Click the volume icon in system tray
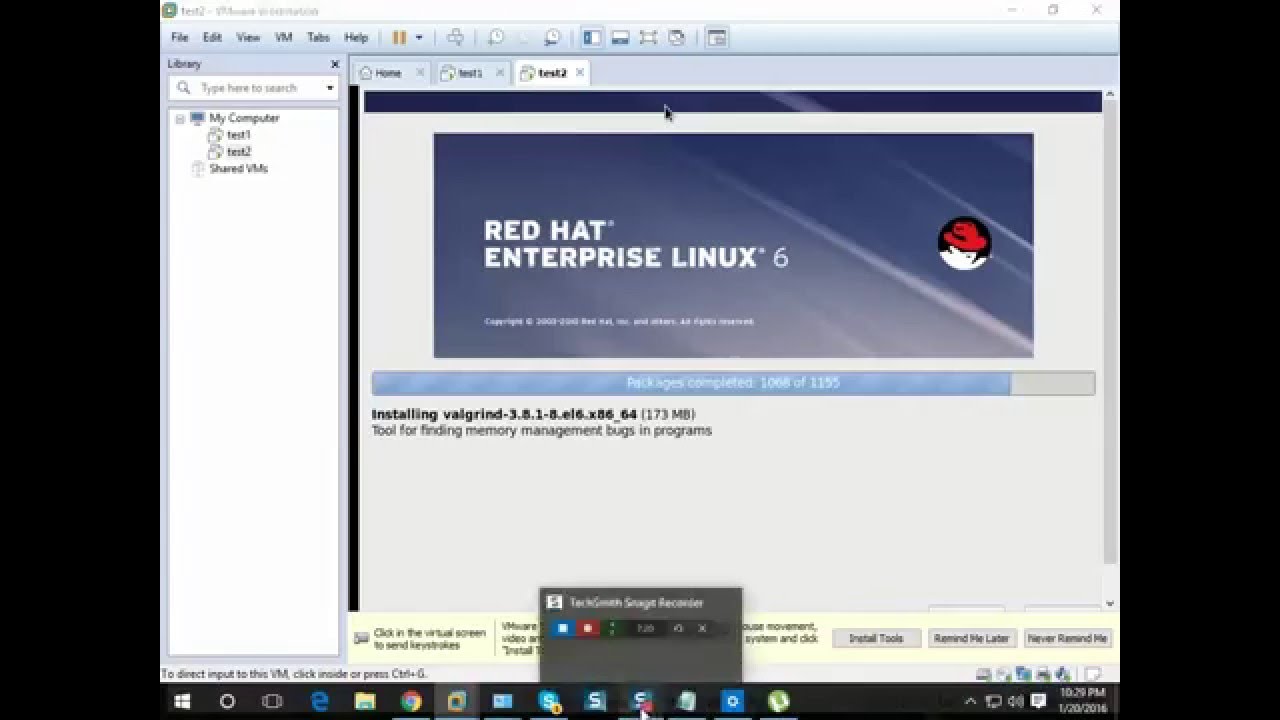The height and width of the screenshot is (720, 1280). click(x=1016, y=701)
